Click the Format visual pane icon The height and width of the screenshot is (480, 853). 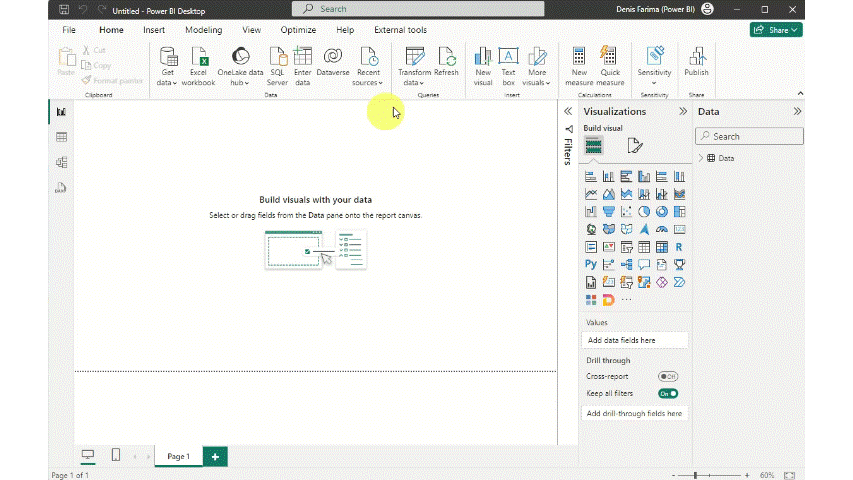[635, 146]
